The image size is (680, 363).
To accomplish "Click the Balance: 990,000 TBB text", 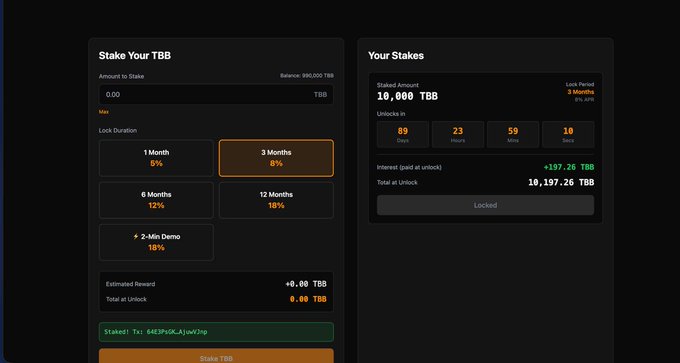I will click(307, 75).
